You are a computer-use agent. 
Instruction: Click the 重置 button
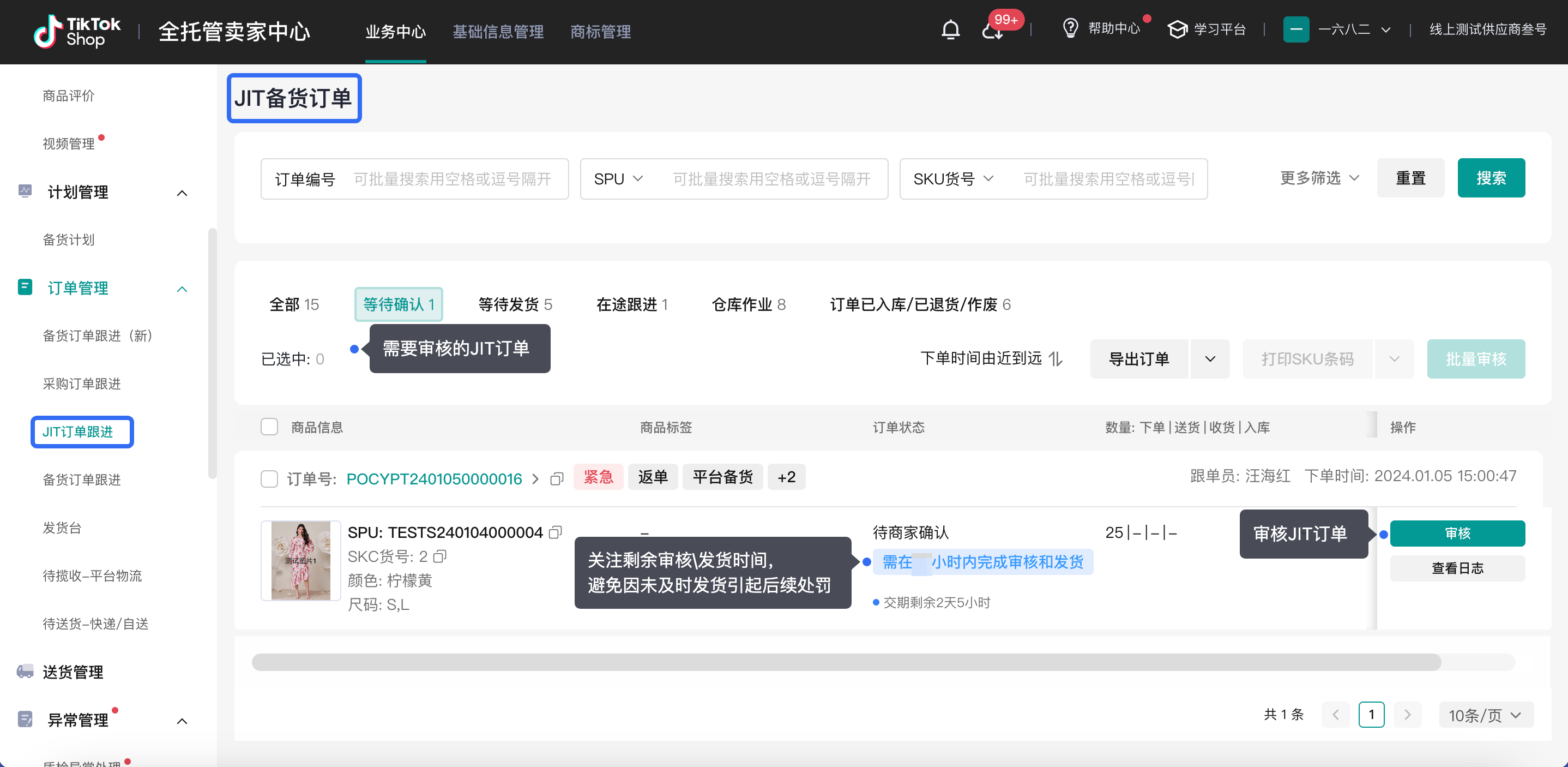(1410, 178)
